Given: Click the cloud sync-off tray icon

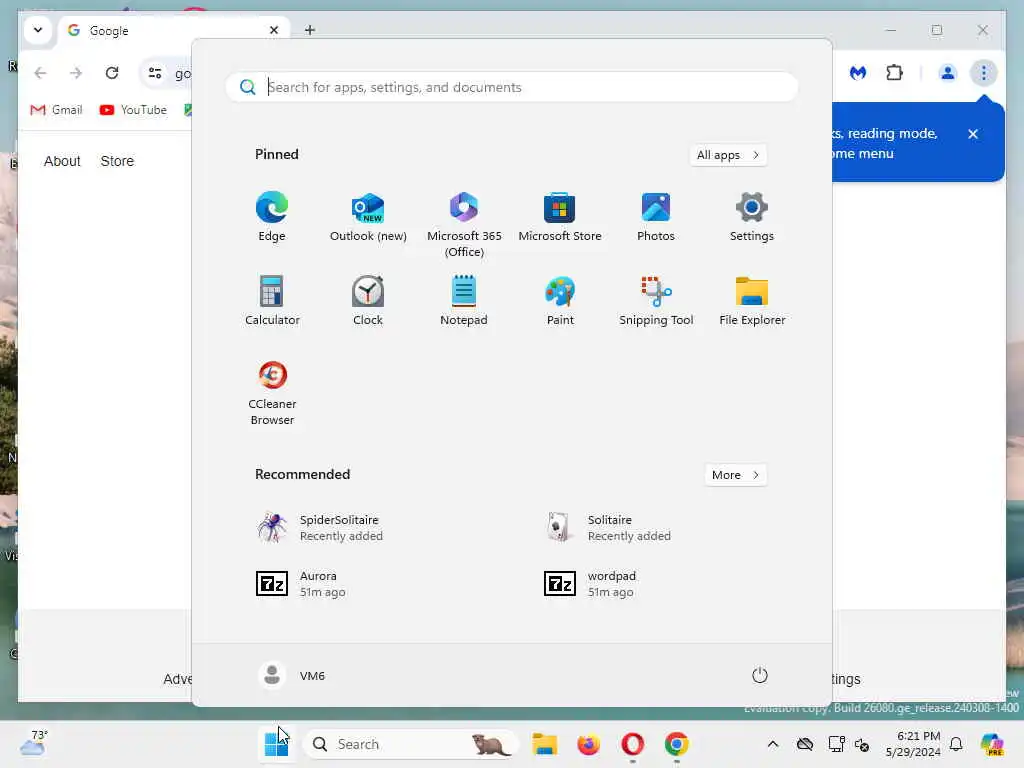Looking at the screenshot, I should point(805,744).
